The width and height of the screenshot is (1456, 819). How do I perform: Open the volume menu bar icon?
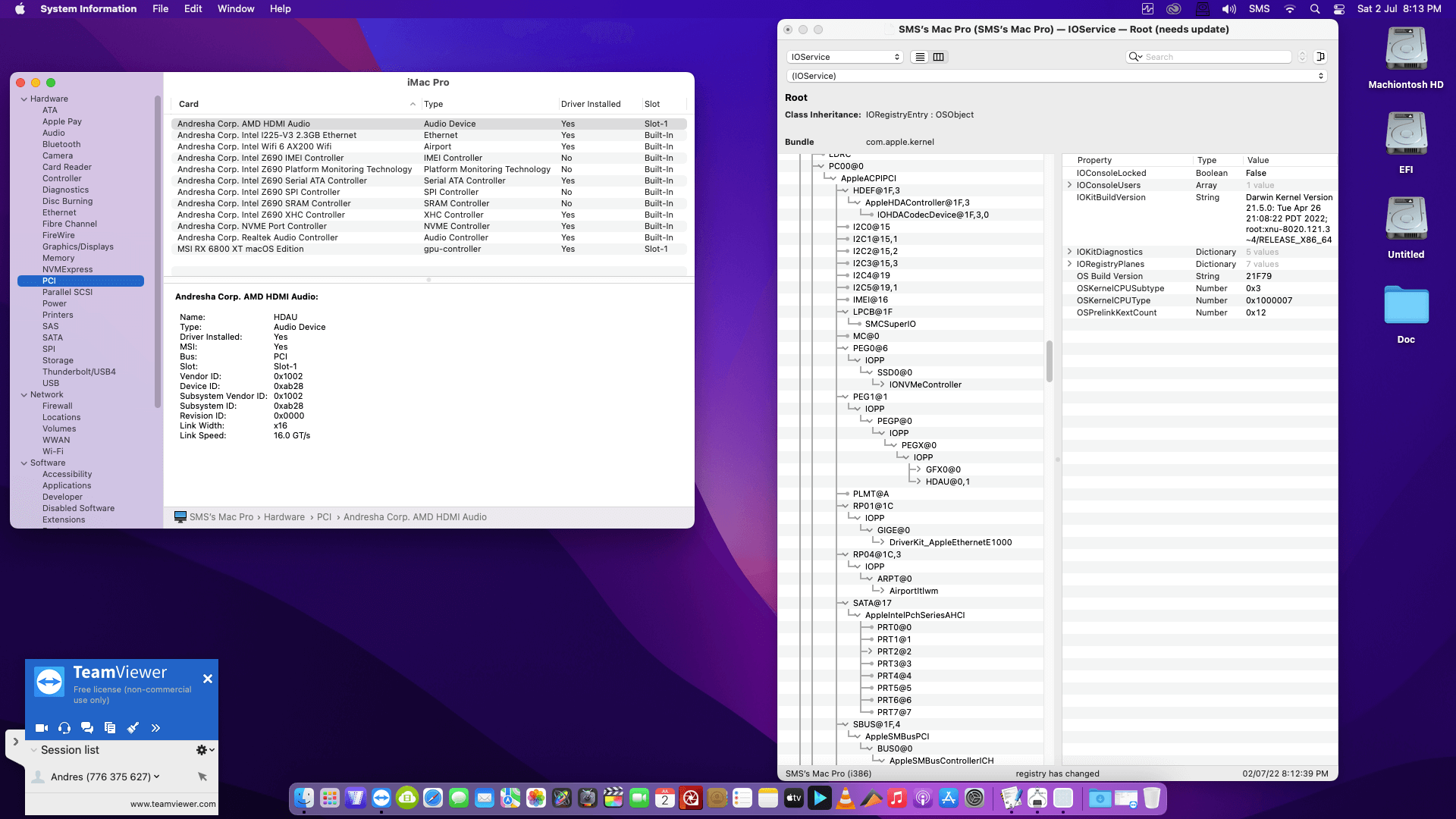point(1228,8)
